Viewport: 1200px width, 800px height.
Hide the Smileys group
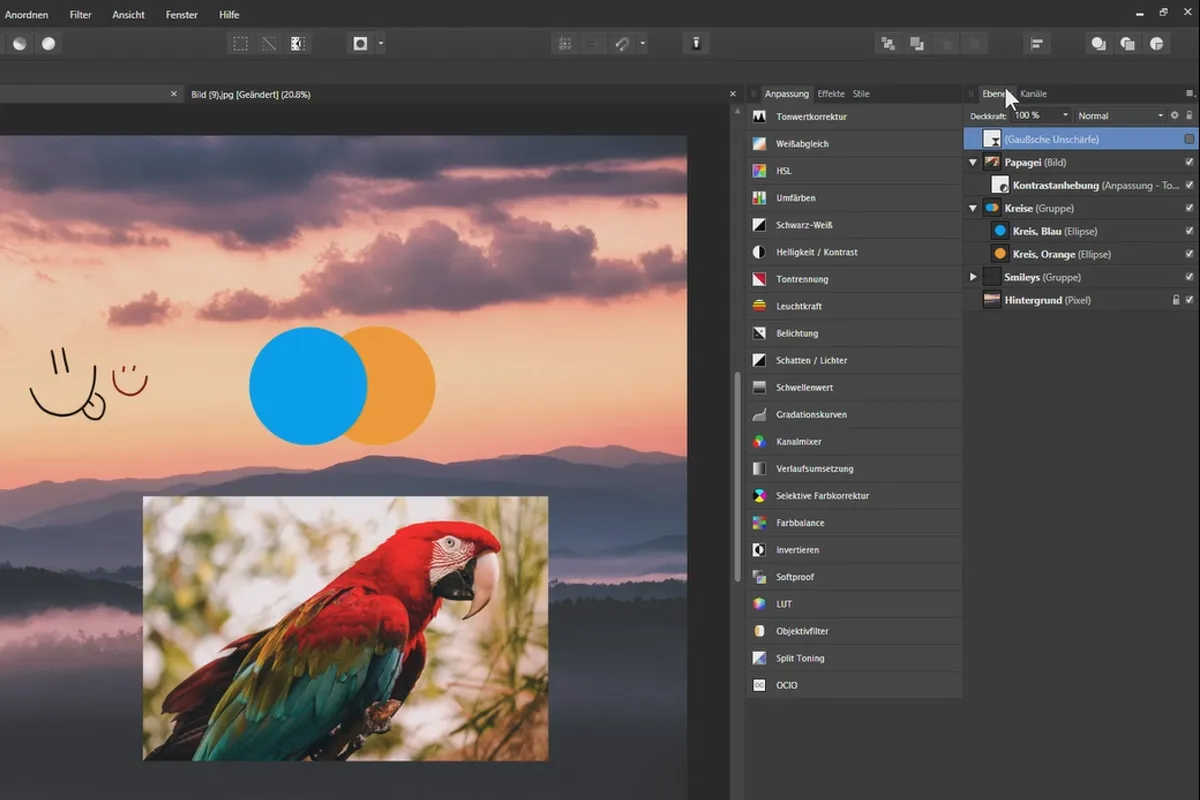(x=1189, y=277)
